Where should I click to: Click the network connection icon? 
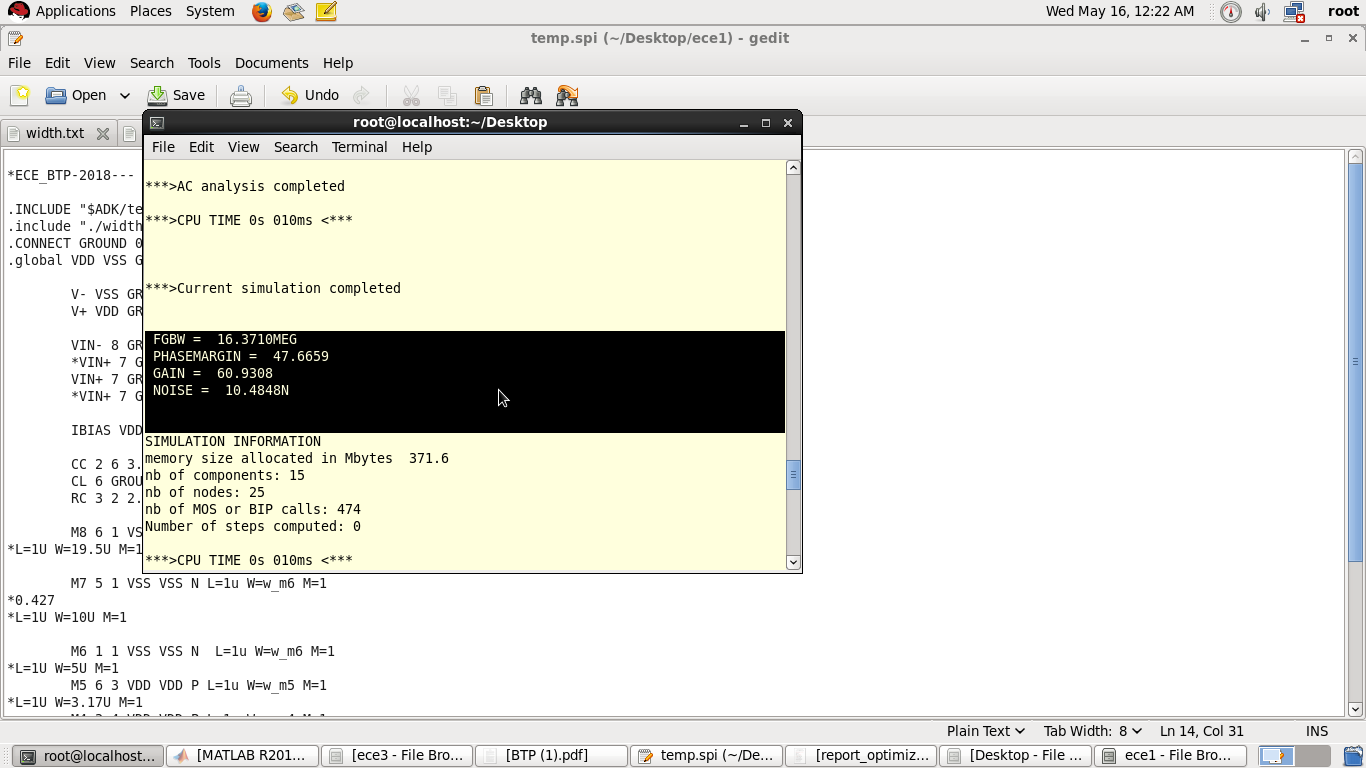1294,11
